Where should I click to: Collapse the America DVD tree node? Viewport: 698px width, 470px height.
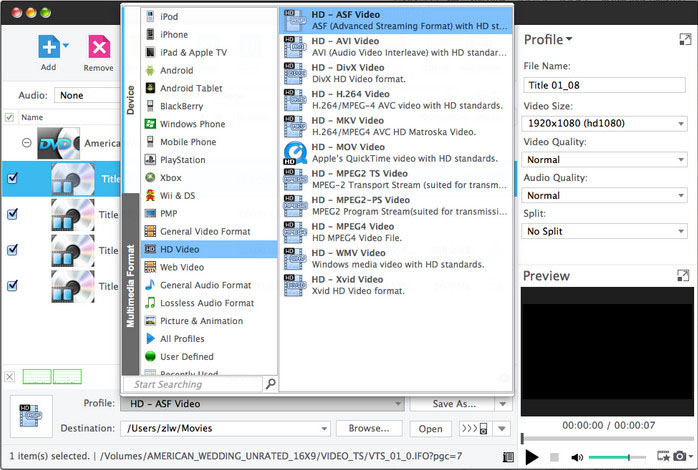click(x=27, y=143)
